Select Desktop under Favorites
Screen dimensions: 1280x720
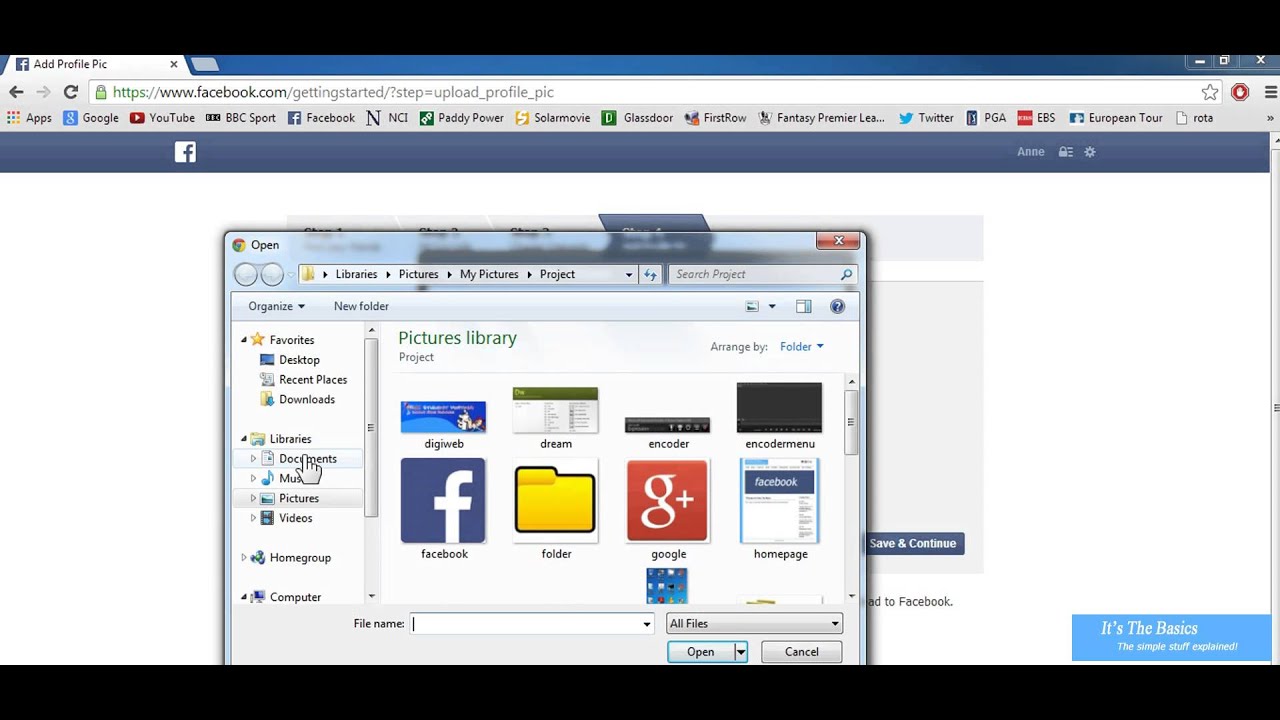299,360
